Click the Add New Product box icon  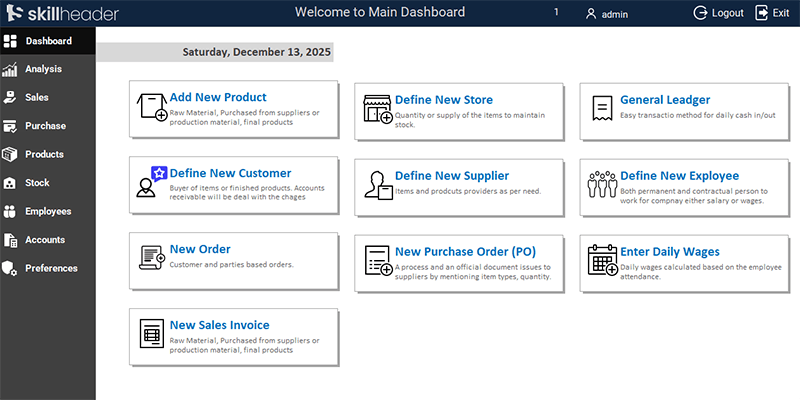coord(152,107)
